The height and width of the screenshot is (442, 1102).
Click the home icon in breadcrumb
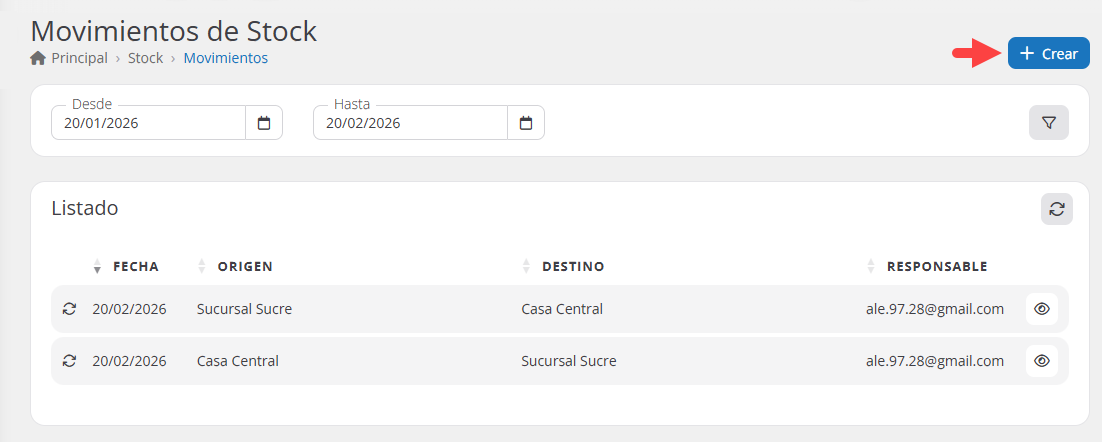coord(38,58)
